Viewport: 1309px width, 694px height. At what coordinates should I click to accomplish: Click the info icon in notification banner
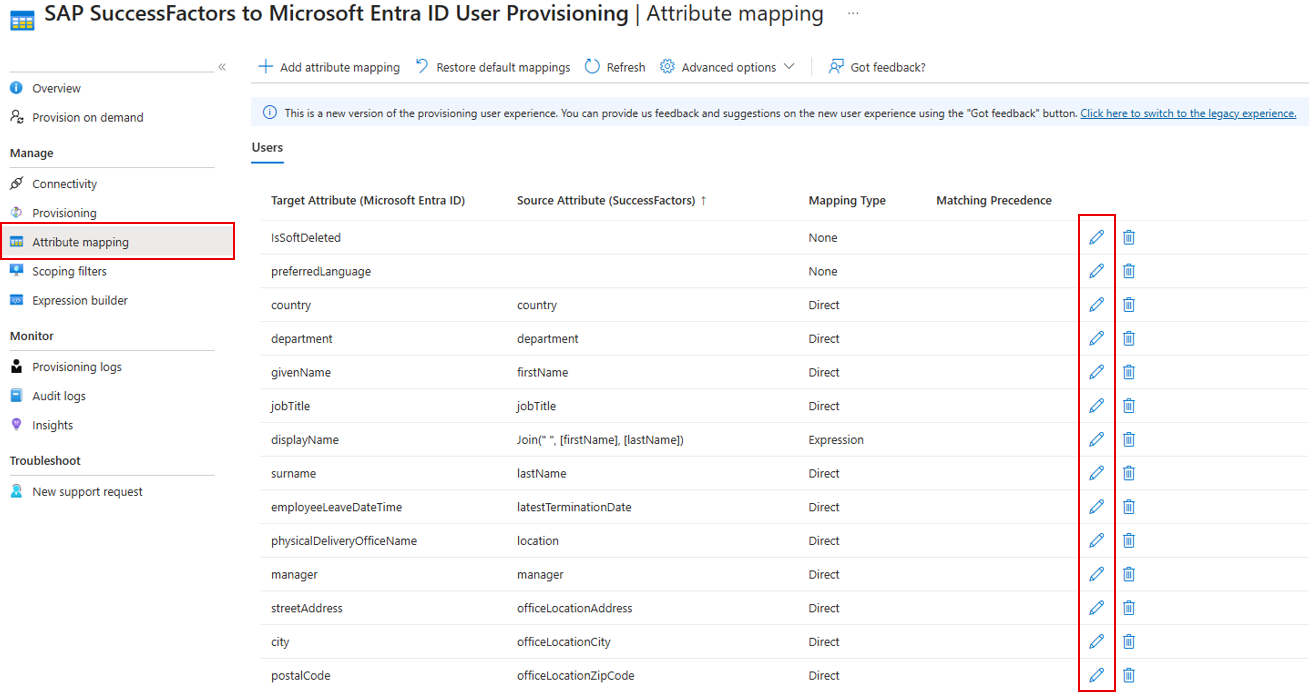click(270, 113)
